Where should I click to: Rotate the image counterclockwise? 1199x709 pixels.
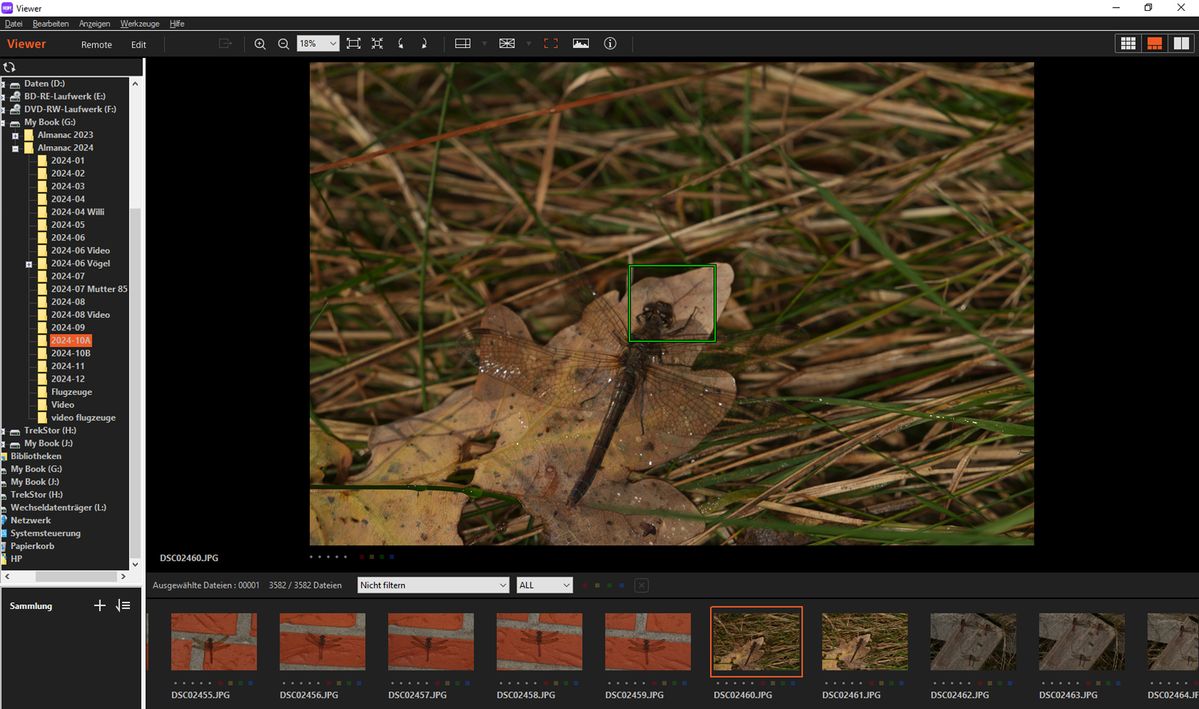(401, 44)
